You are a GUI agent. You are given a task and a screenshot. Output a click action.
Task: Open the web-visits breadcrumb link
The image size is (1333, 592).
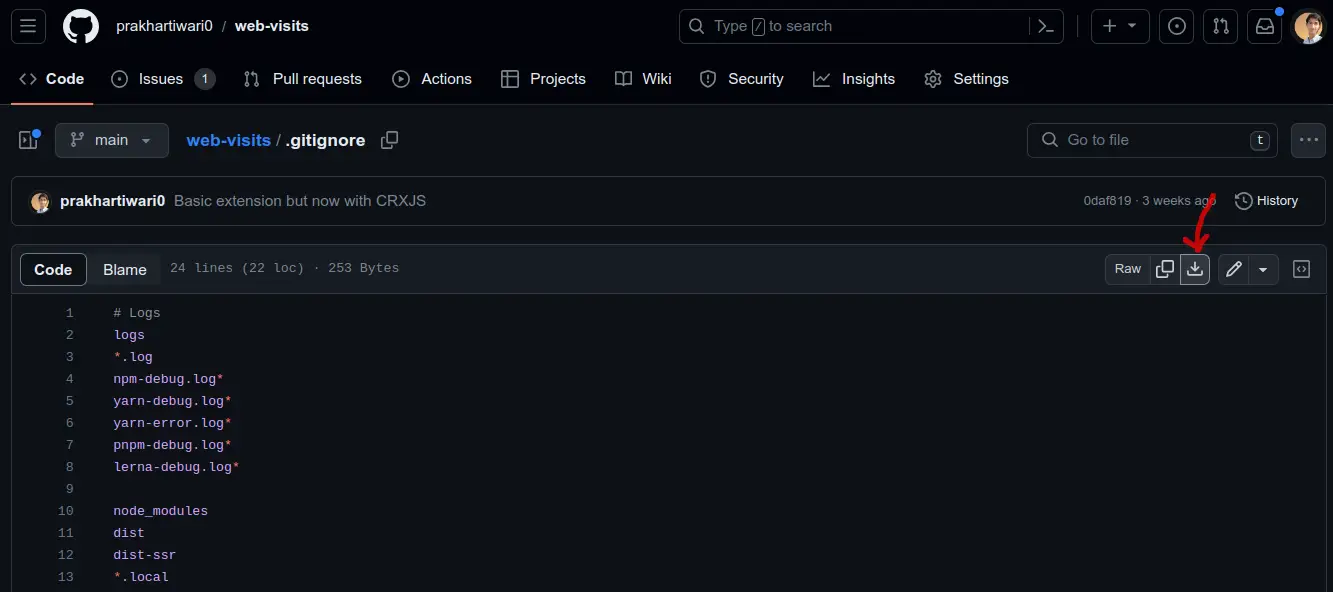[229, 140]
